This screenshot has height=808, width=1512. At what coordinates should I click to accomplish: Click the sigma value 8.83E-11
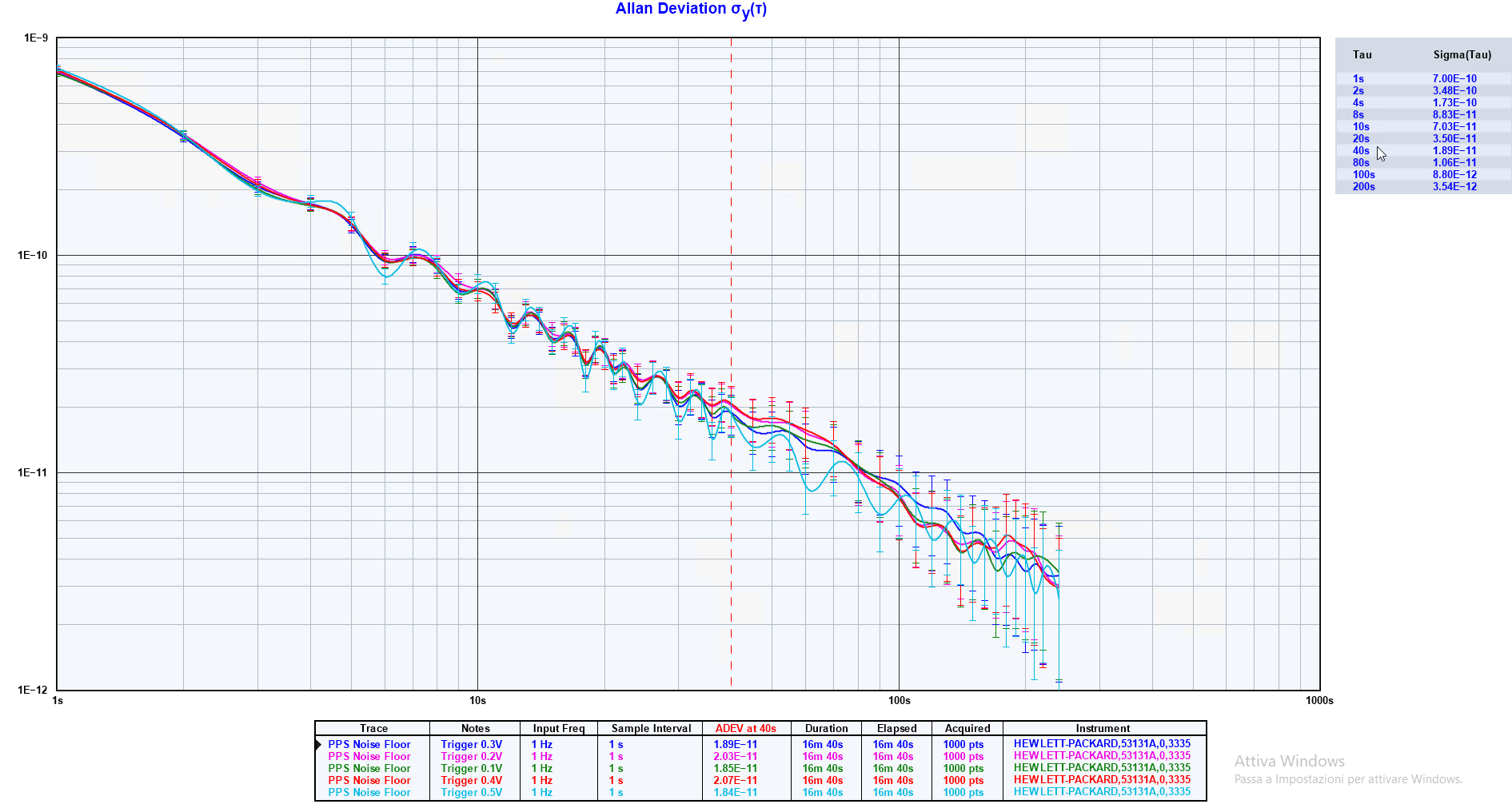click(1454, 114)
